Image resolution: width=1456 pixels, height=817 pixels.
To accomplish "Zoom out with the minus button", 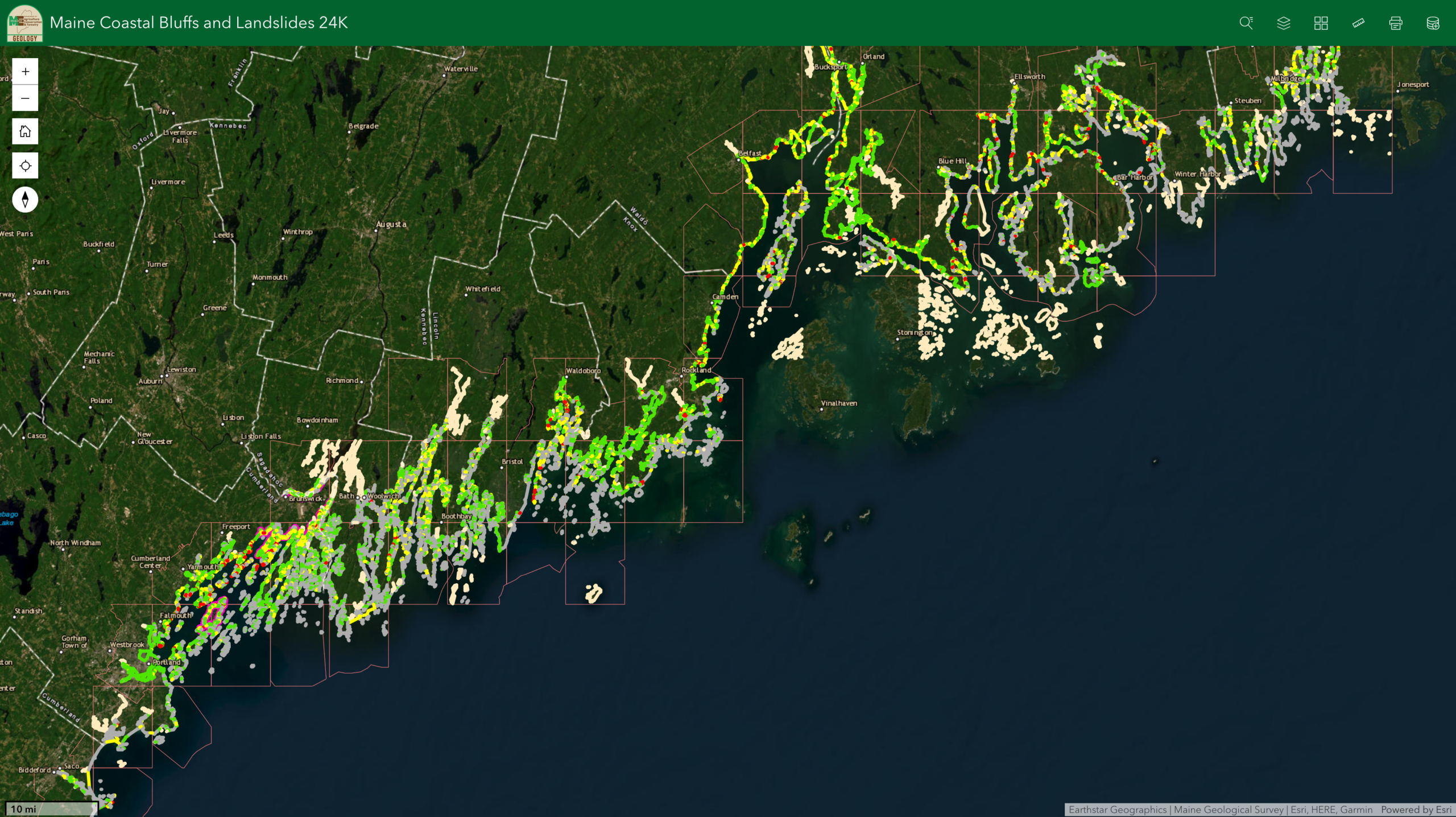I will (x=25, y=98).
